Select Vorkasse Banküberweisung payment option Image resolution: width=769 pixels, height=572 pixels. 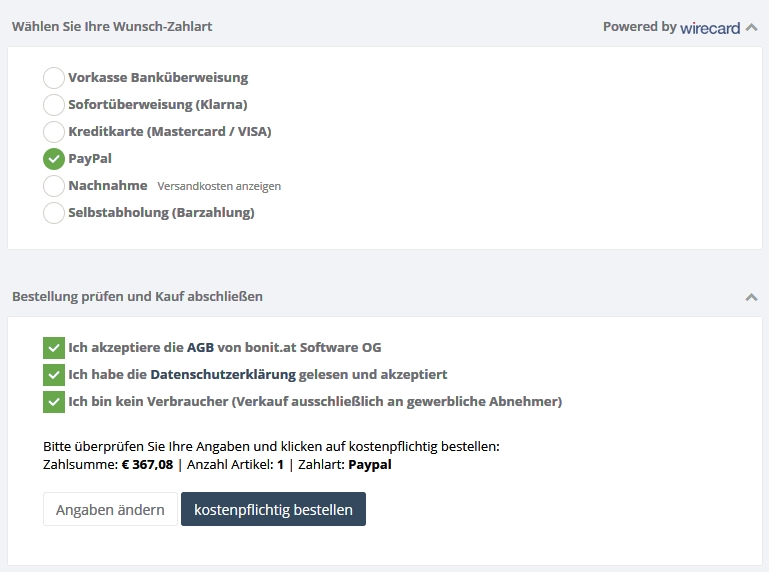coord(54,78)
